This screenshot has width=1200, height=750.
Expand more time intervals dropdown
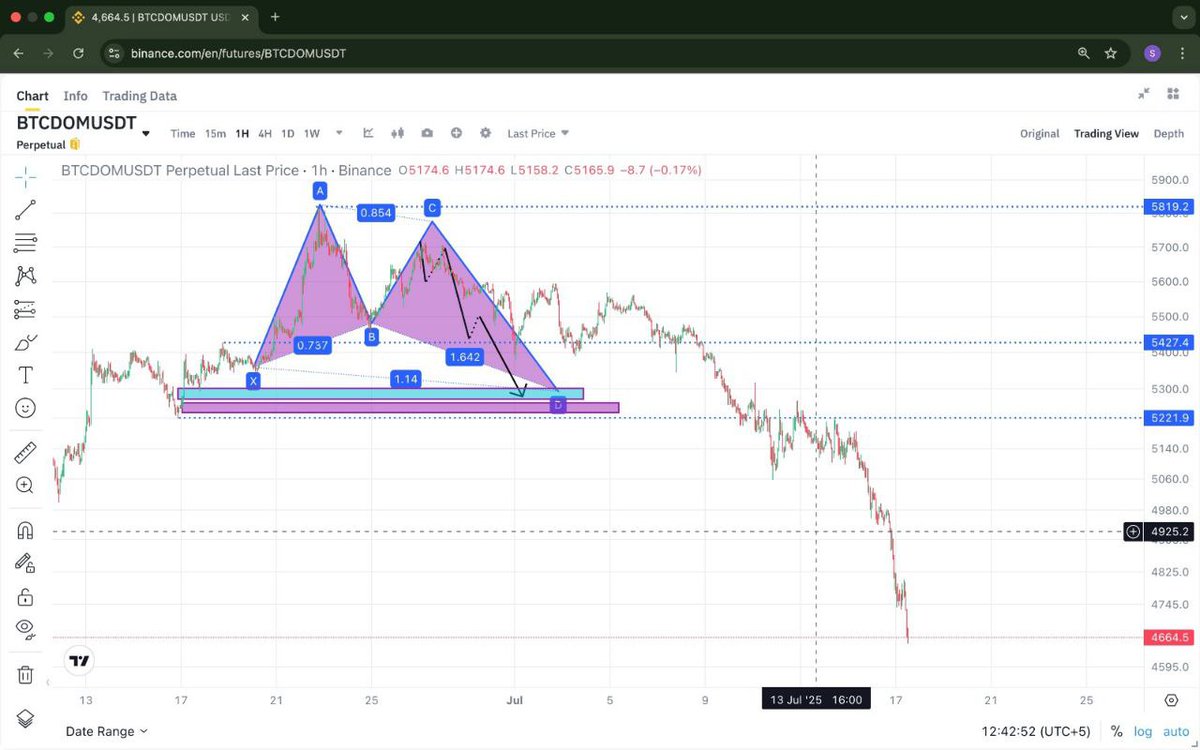[x=339, y=133]
